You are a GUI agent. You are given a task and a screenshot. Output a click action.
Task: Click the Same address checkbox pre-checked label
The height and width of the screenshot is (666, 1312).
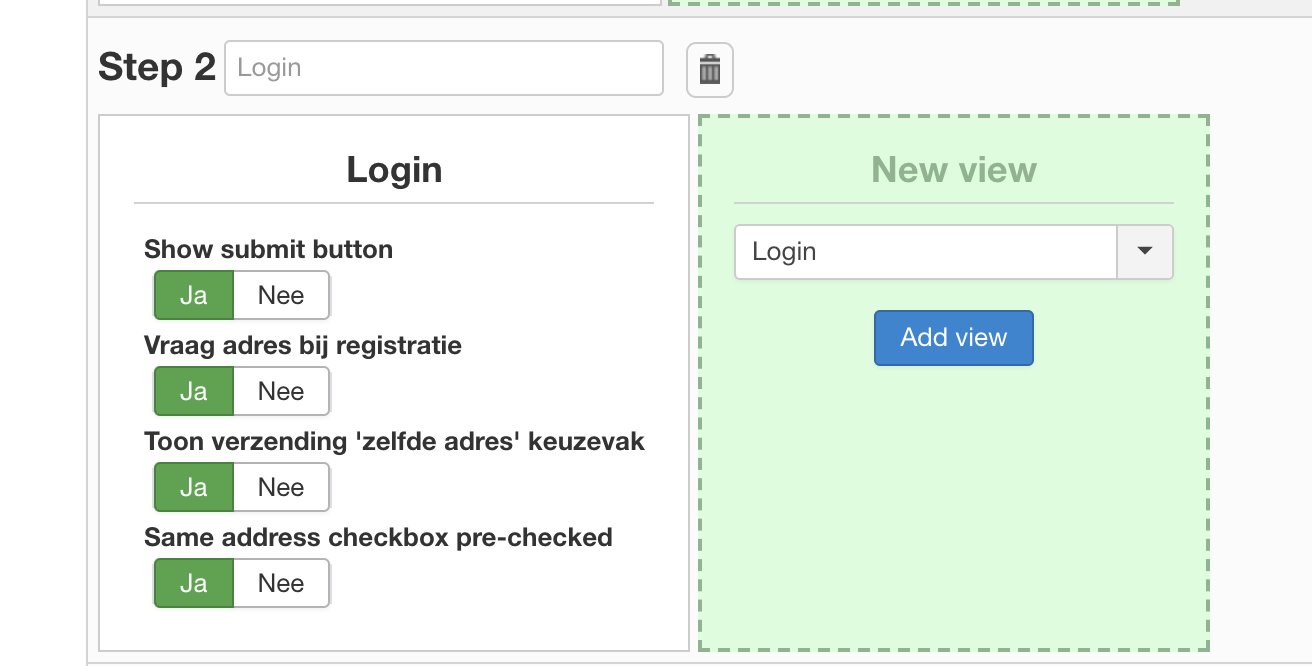(x=378, y=537)
